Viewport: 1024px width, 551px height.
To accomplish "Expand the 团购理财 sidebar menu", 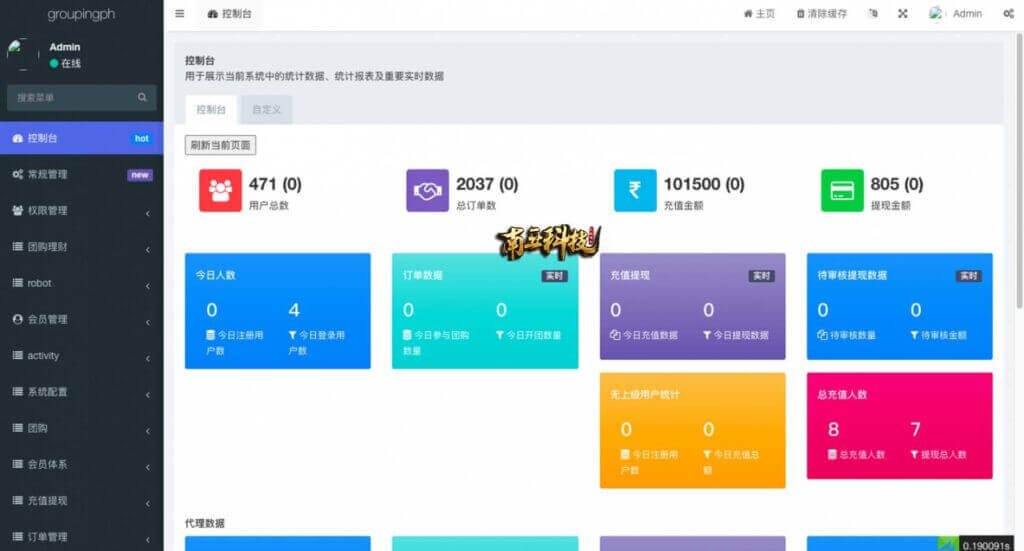I will tap(80, 247).
